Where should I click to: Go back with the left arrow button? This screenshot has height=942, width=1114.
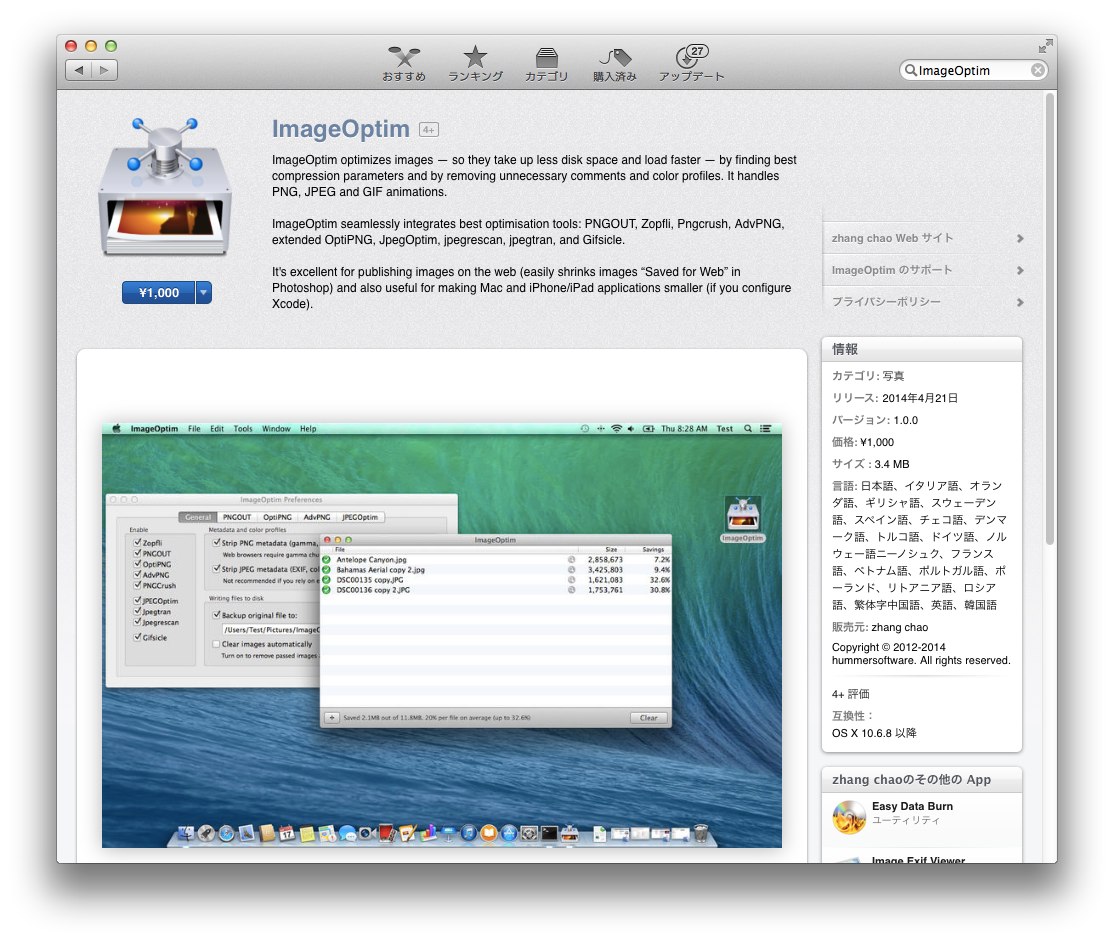click(79, 70)
